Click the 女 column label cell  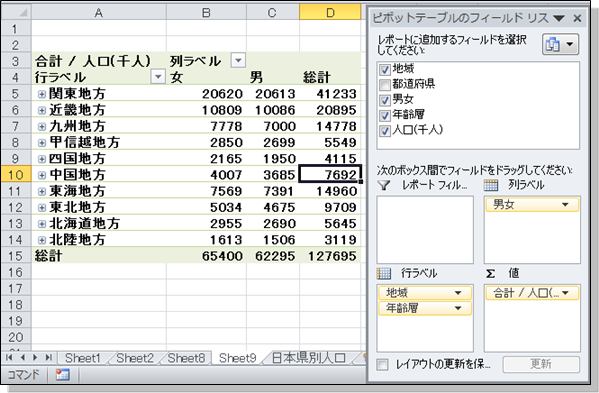(206, 77)
